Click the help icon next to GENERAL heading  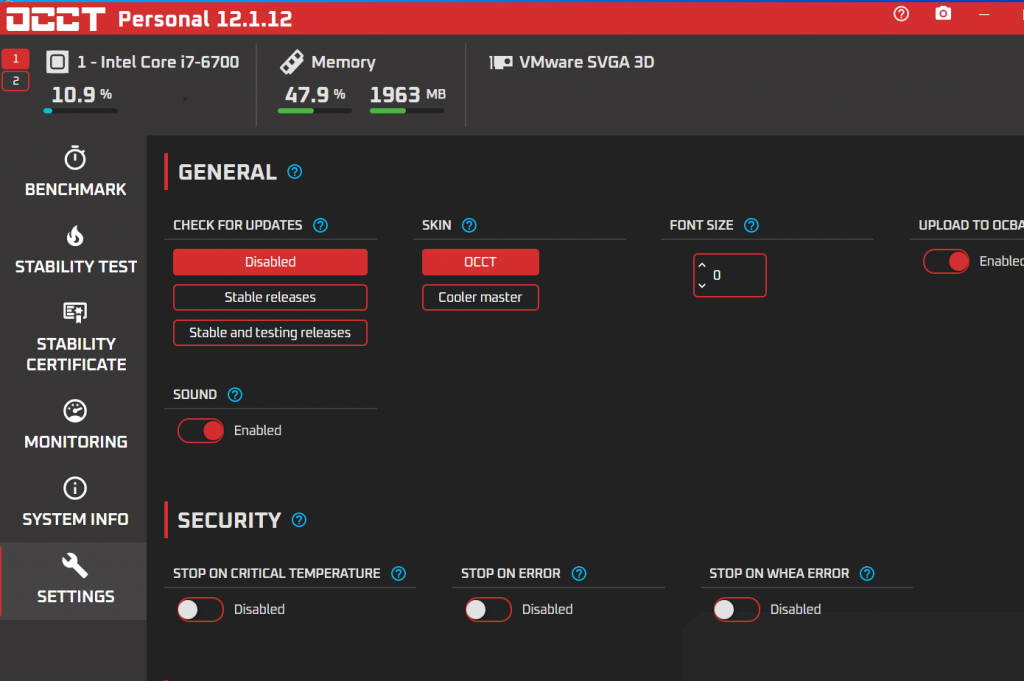(294, 172)
